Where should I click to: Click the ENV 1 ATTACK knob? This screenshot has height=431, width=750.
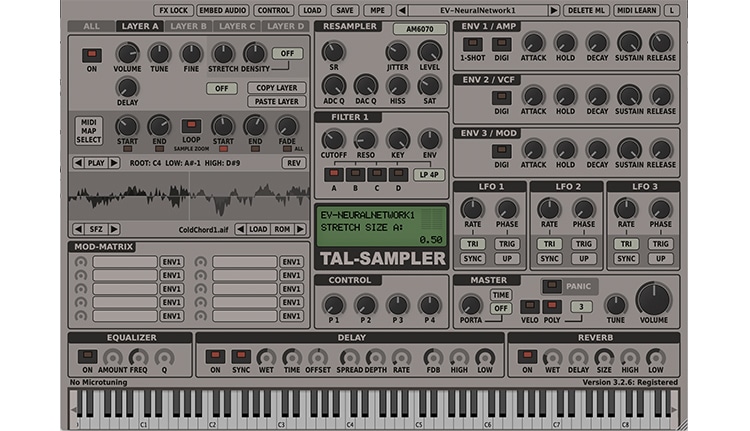coord(533,43)
